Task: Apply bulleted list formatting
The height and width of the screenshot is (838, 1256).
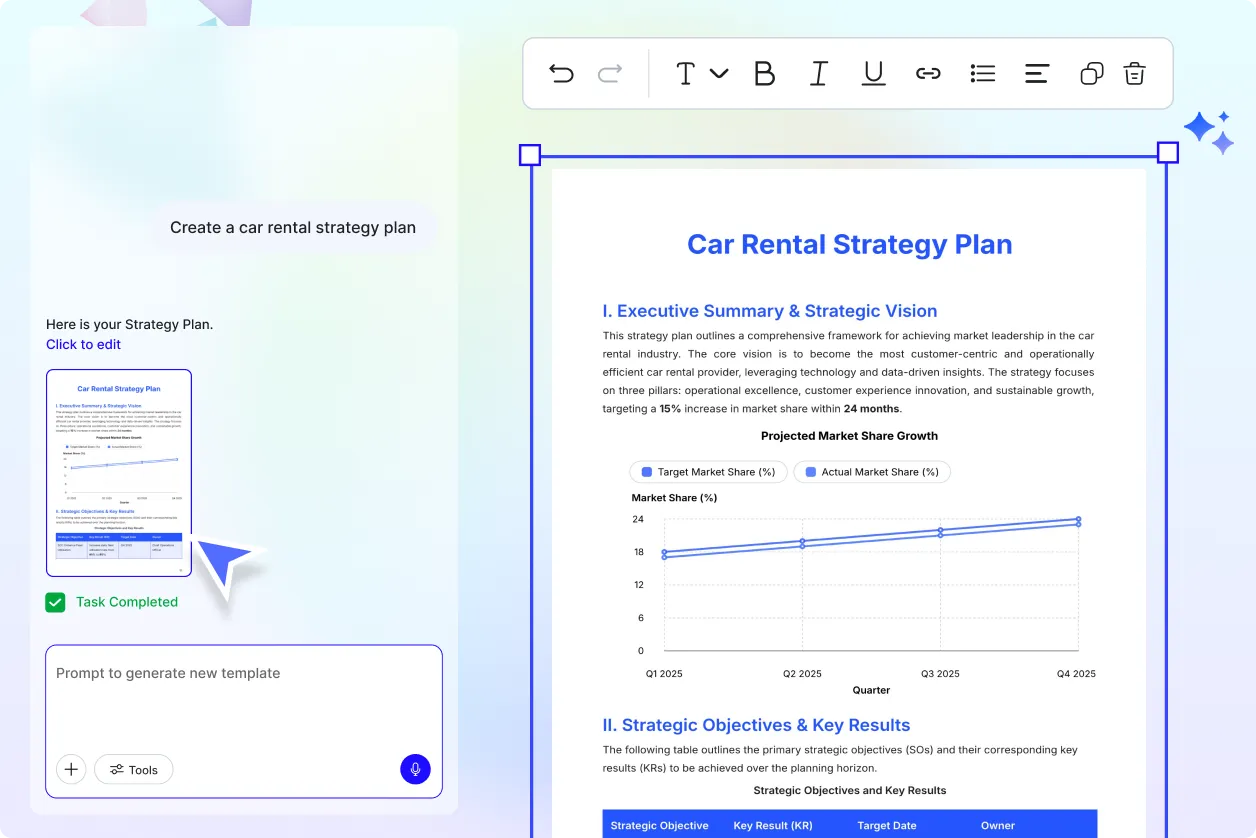Action: [983, 73]
